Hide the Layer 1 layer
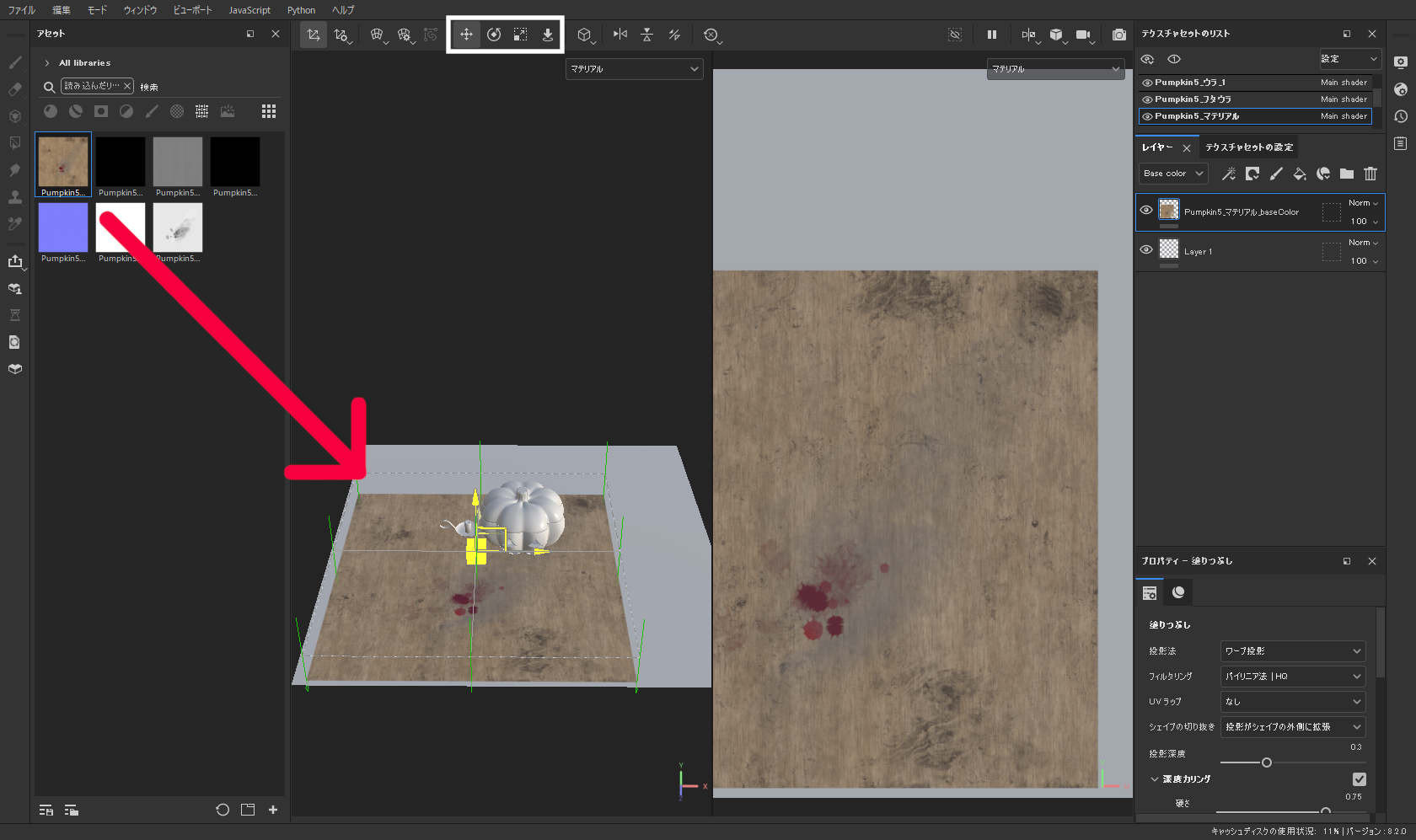This screenshot has height=840, width=1416. (x=1146, y=249)
